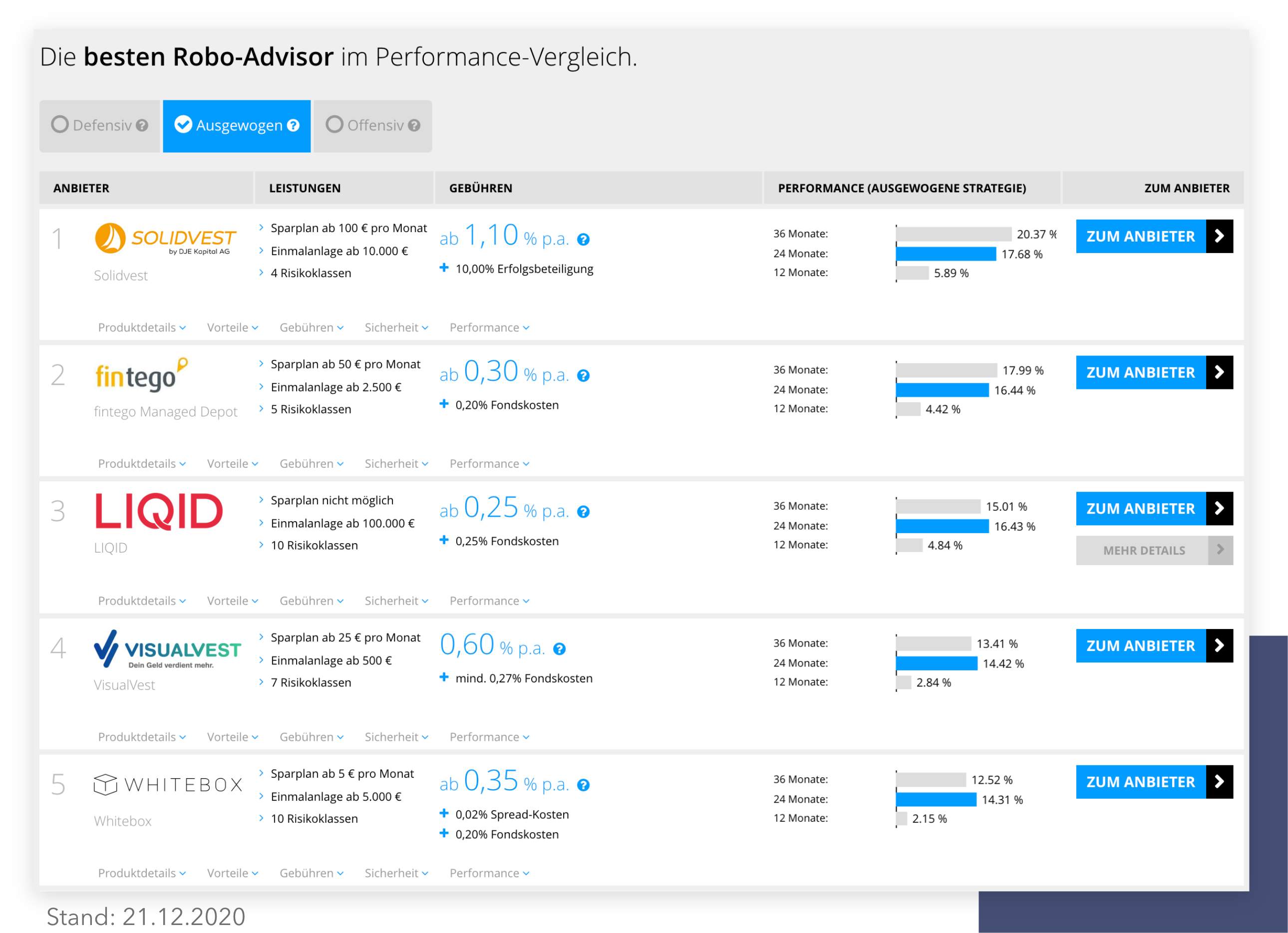Click the Whitebox provider name text

123,821
